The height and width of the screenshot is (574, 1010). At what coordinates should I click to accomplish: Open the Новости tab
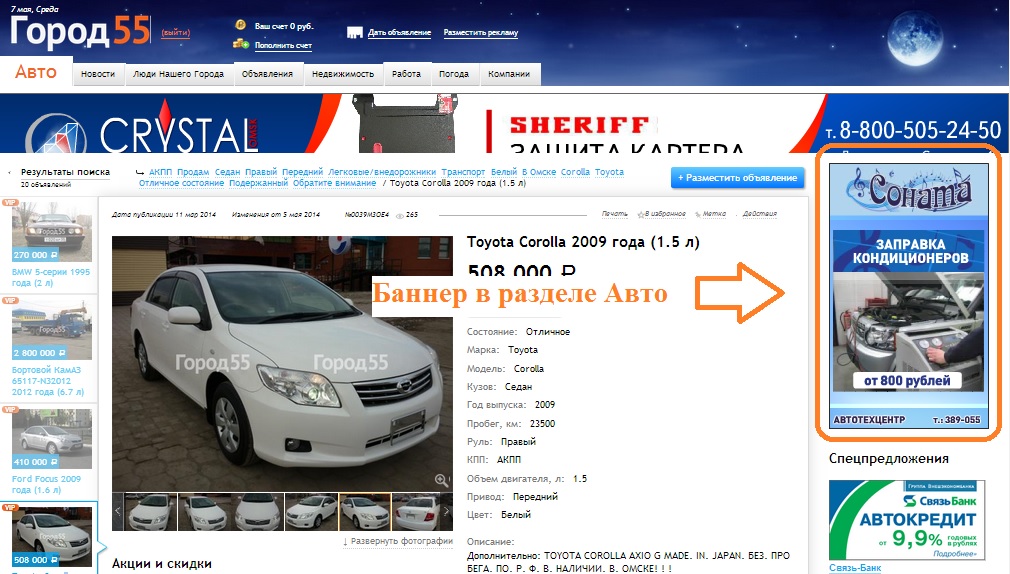[x=98, y=74]
